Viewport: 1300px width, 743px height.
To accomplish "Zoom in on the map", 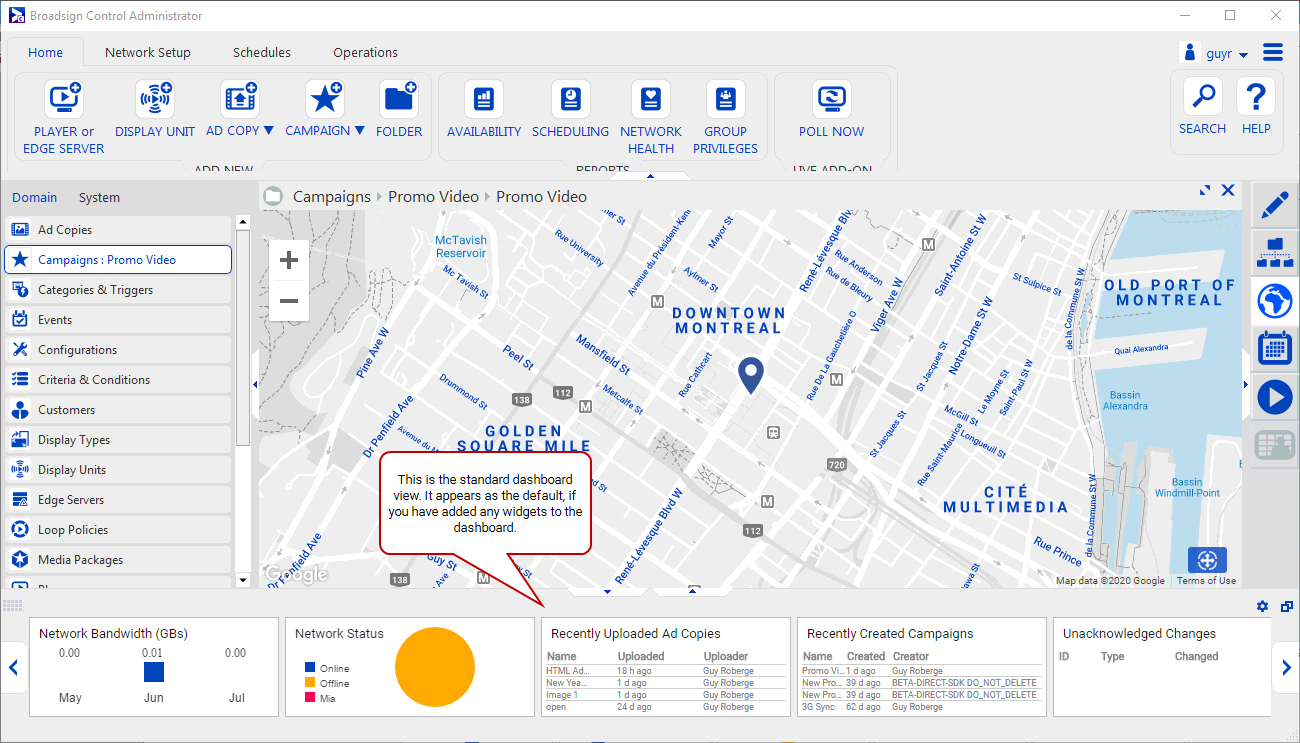I will tap(289, 261).
